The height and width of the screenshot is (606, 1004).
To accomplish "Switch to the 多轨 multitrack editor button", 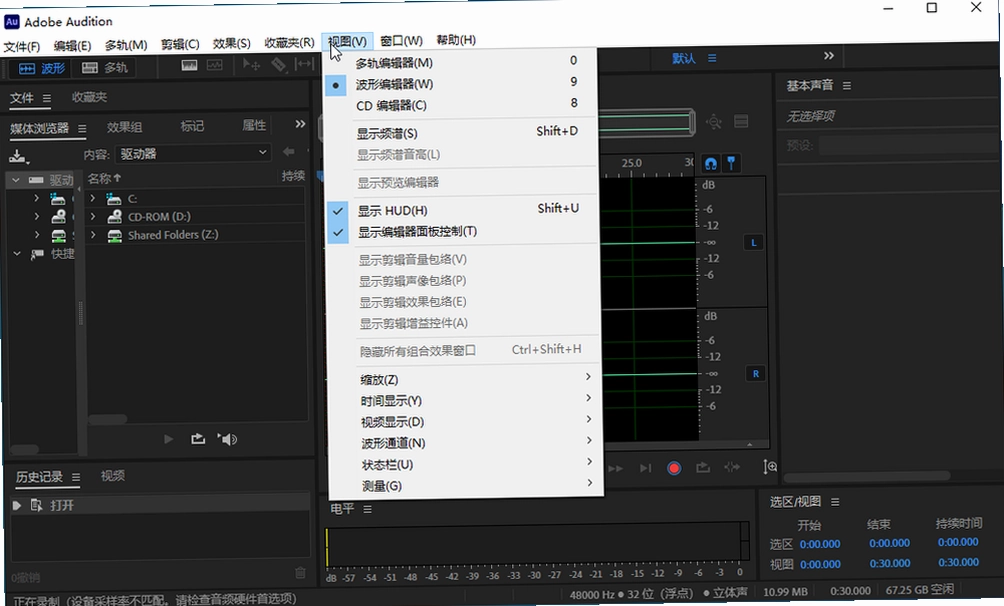I will click(x=106, y=67).
